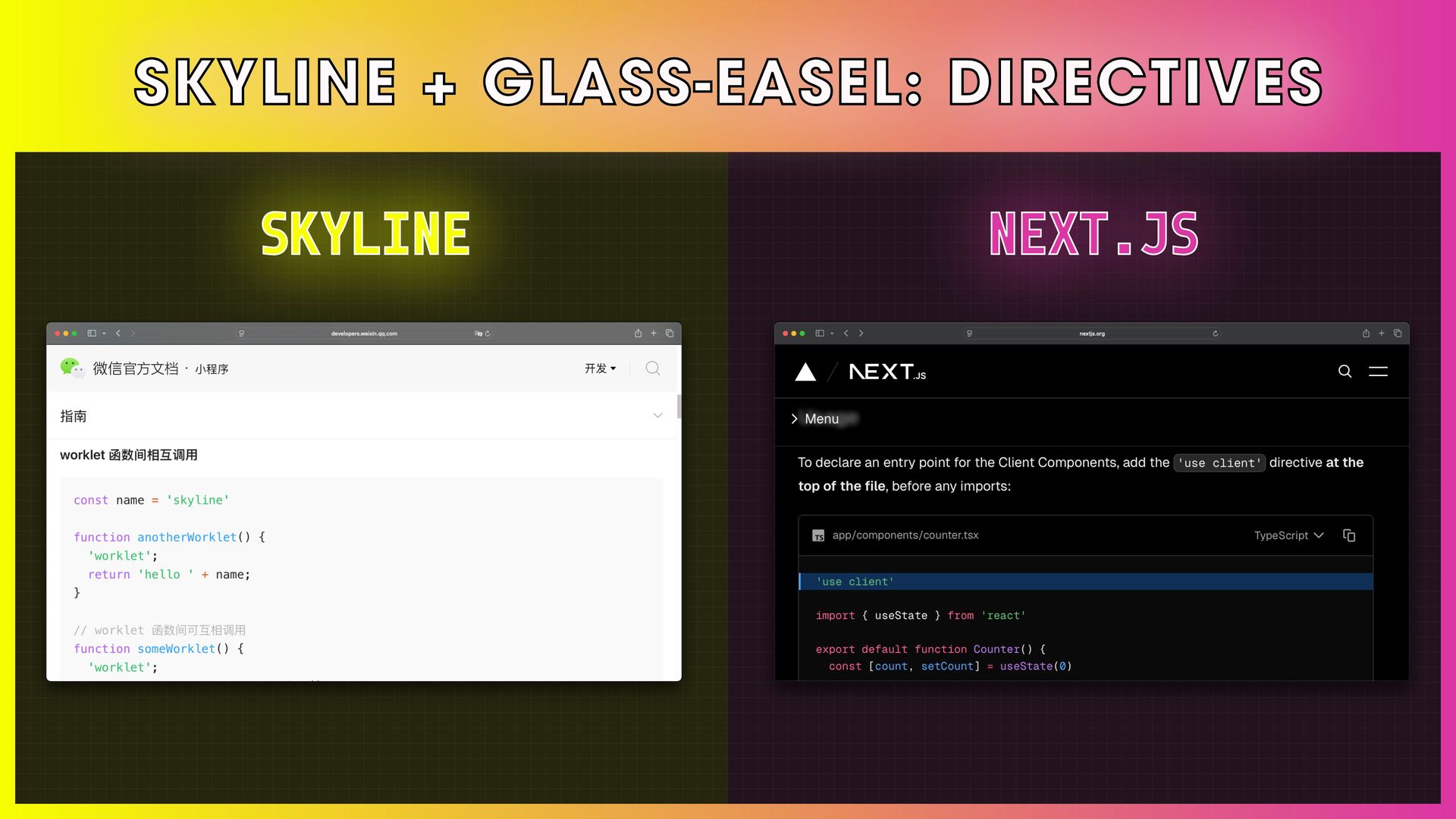Click the export default function Counter line
Viewport: 1456px width, 819px height.
(x=930, y=649)
